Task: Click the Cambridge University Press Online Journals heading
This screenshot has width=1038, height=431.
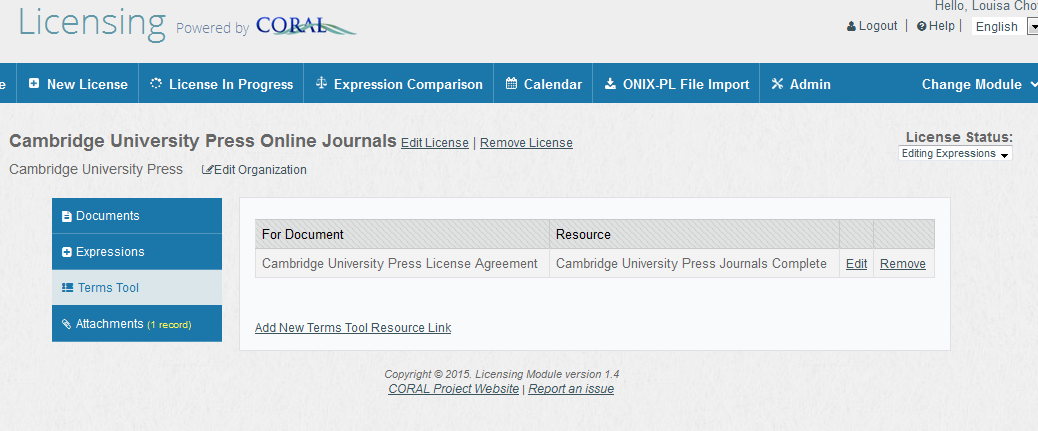Action: 203,141
